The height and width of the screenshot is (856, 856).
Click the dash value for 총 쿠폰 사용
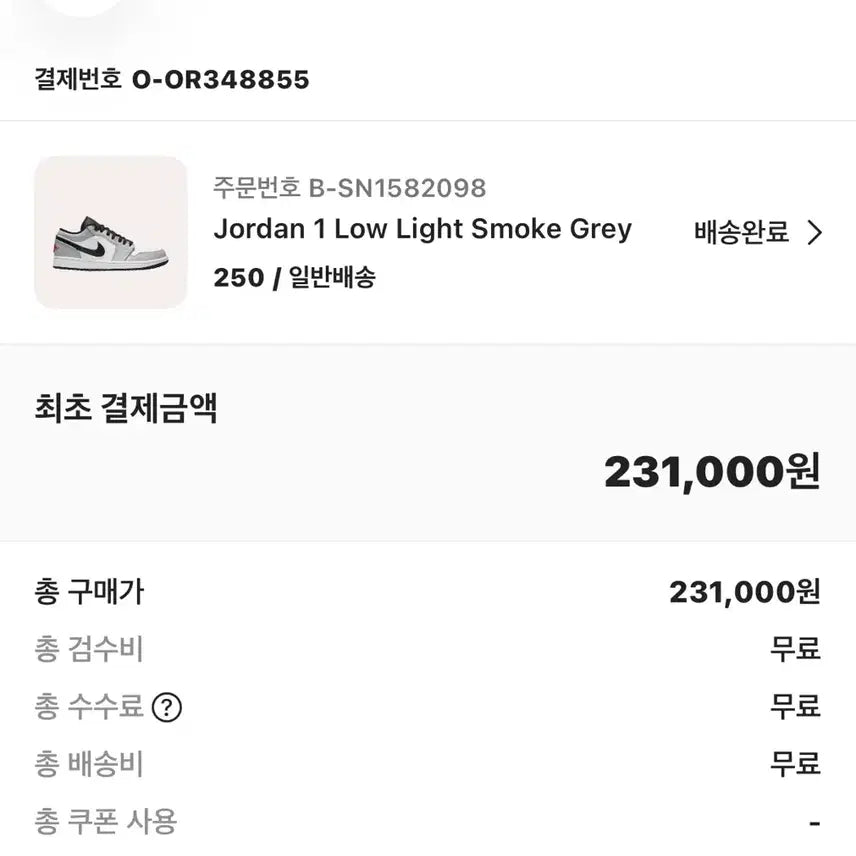click(x=814, y=824)
